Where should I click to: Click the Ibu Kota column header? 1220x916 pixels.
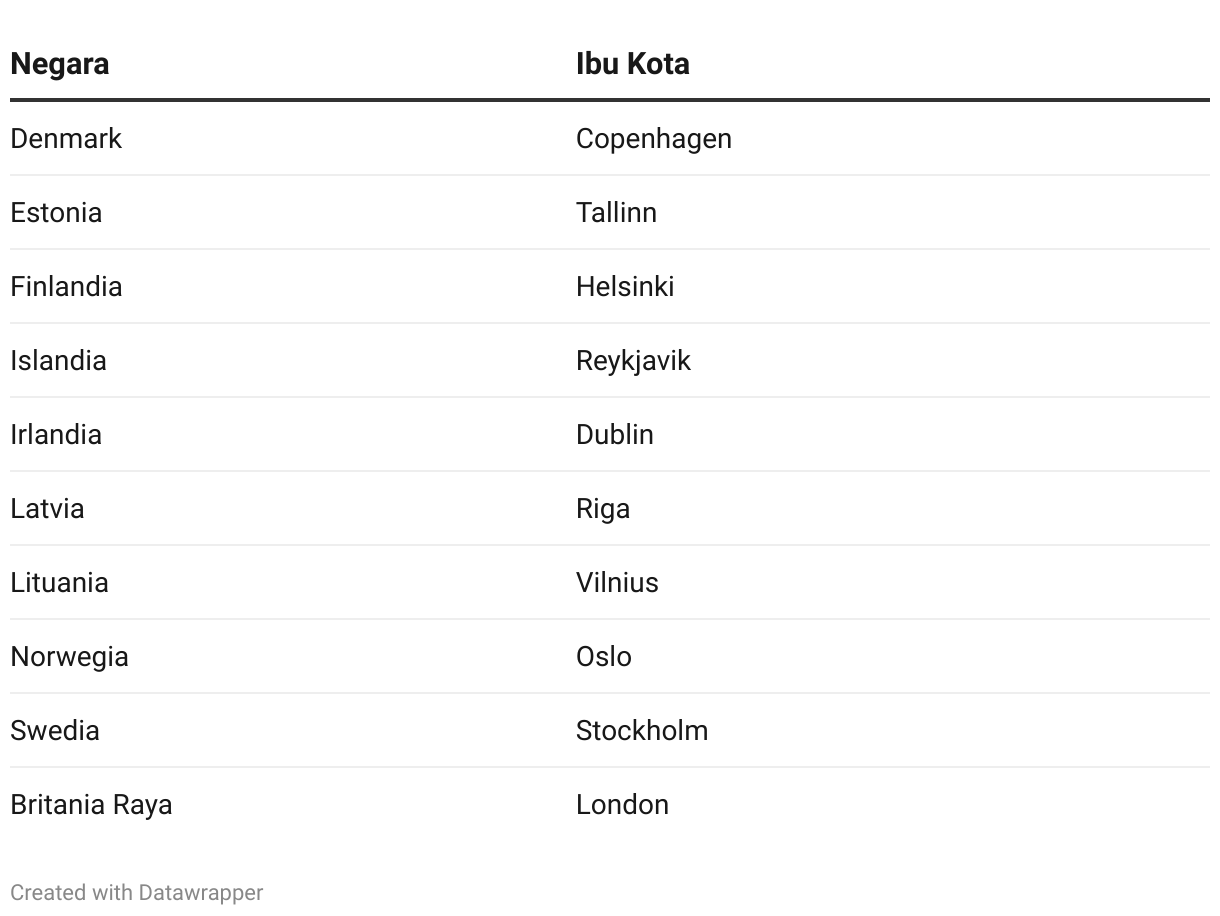tap(632, 64)
